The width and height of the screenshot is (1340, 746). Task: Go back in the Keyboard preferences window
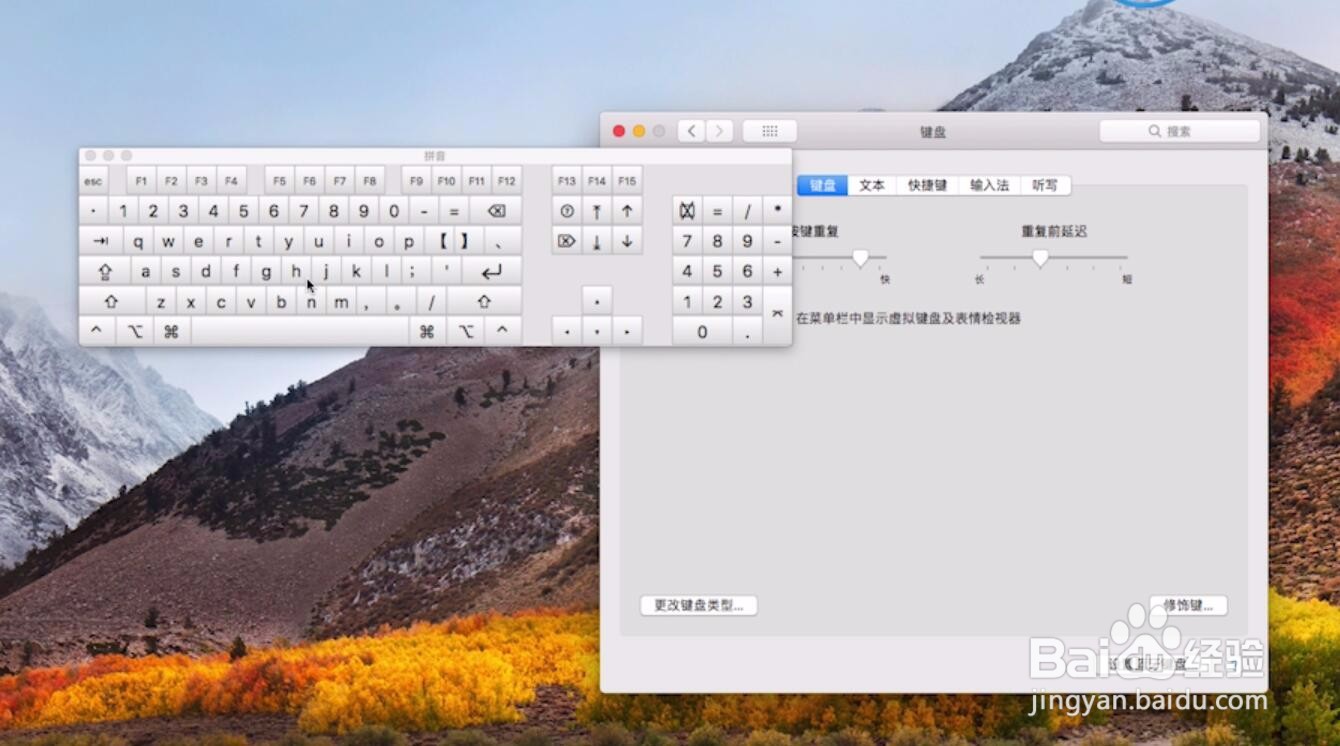(691, 131)
